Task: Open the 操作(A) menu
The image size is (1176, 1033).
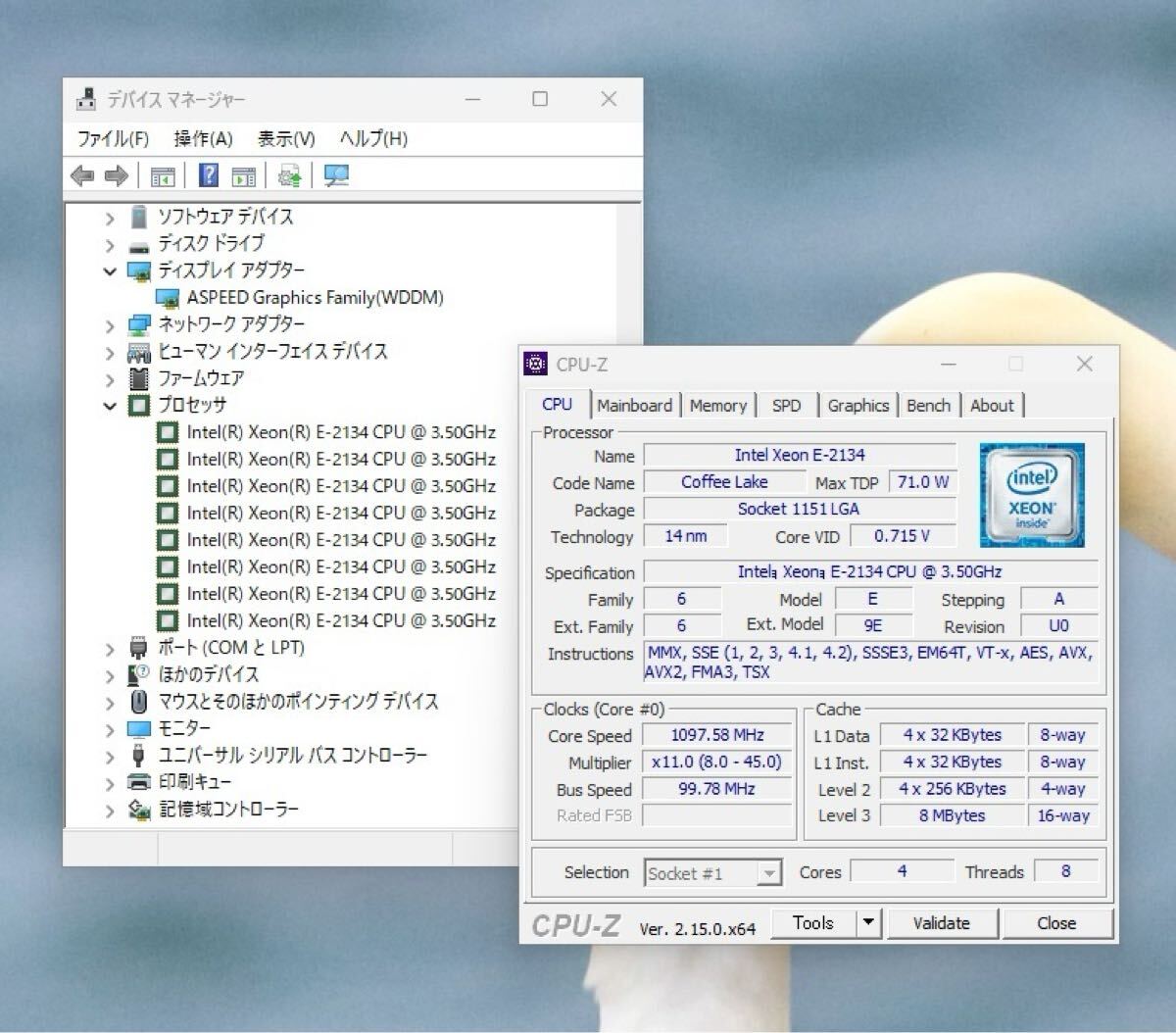Action: (x=203, y=139)
